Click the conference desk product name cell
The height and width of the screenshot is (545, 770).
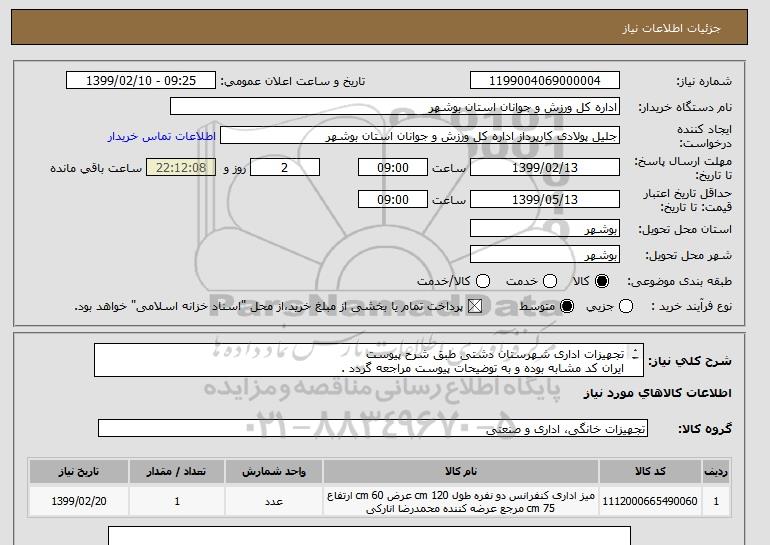point(461,501)
